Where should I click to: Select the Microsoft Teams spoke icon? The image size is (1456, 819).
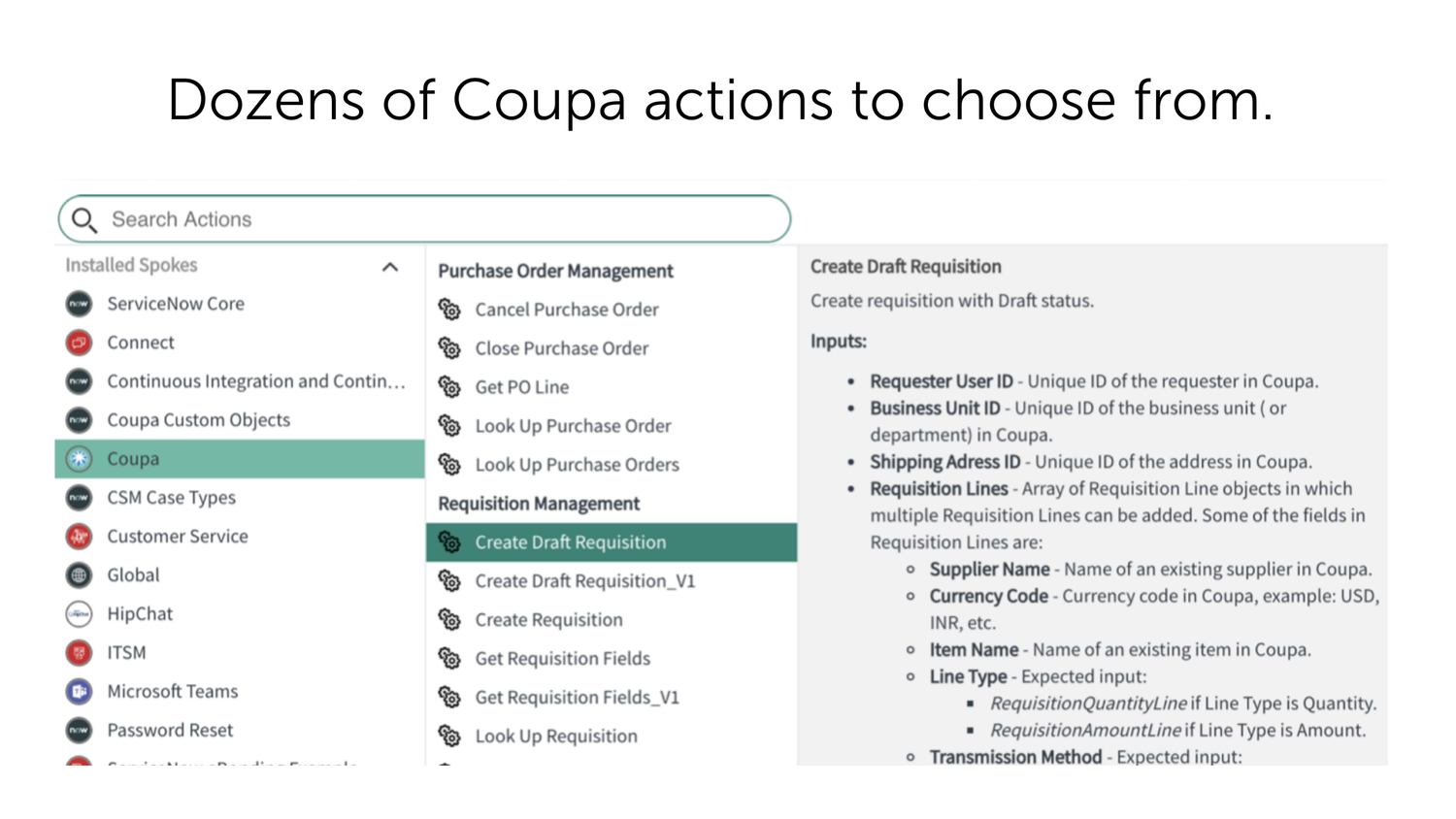click(78, 691)
